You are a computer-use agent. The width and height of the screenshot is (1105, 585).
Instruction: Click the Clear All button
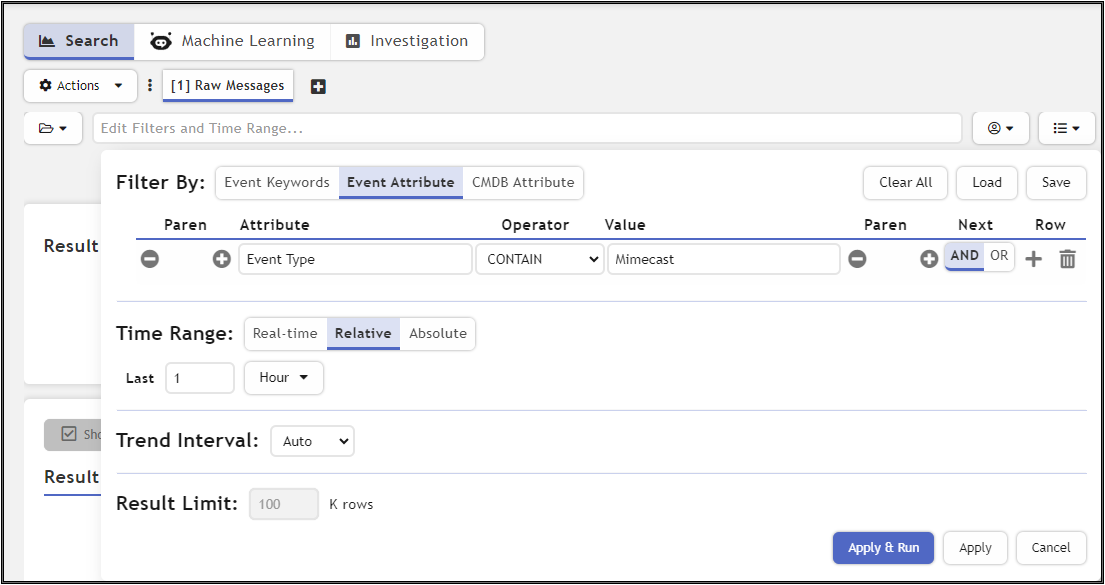[x=905, y=183]
